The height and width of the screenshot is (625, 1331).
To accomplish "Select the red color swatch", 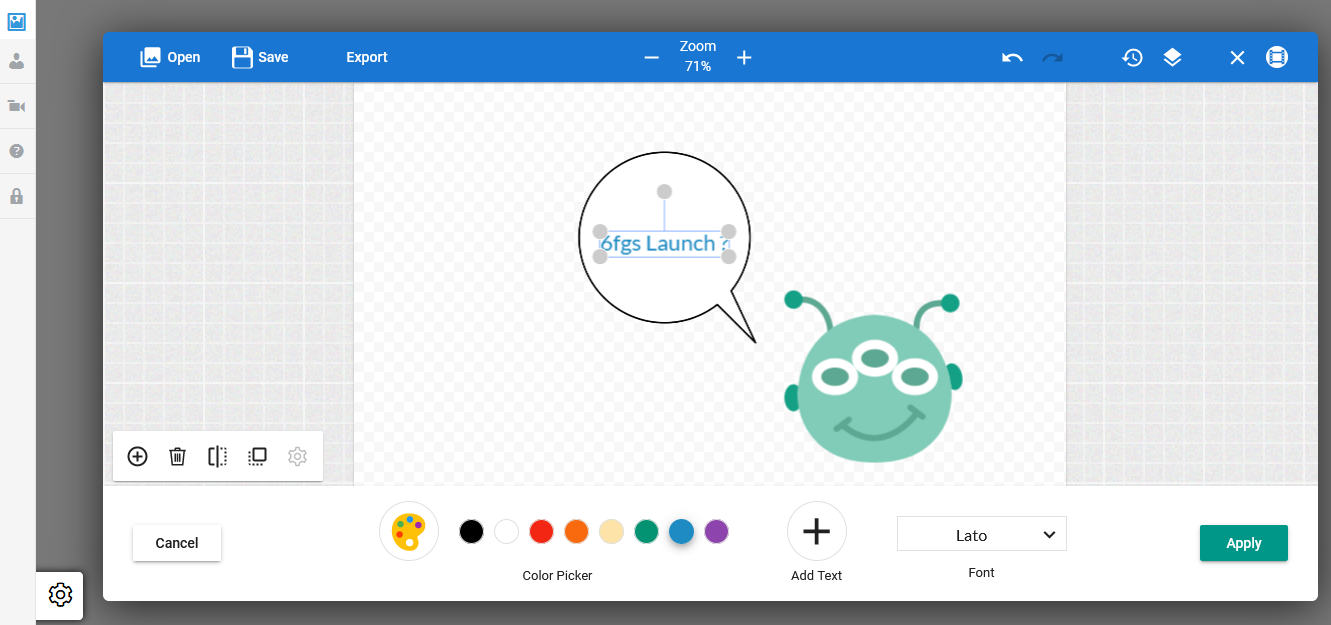I will coord(541,532).
